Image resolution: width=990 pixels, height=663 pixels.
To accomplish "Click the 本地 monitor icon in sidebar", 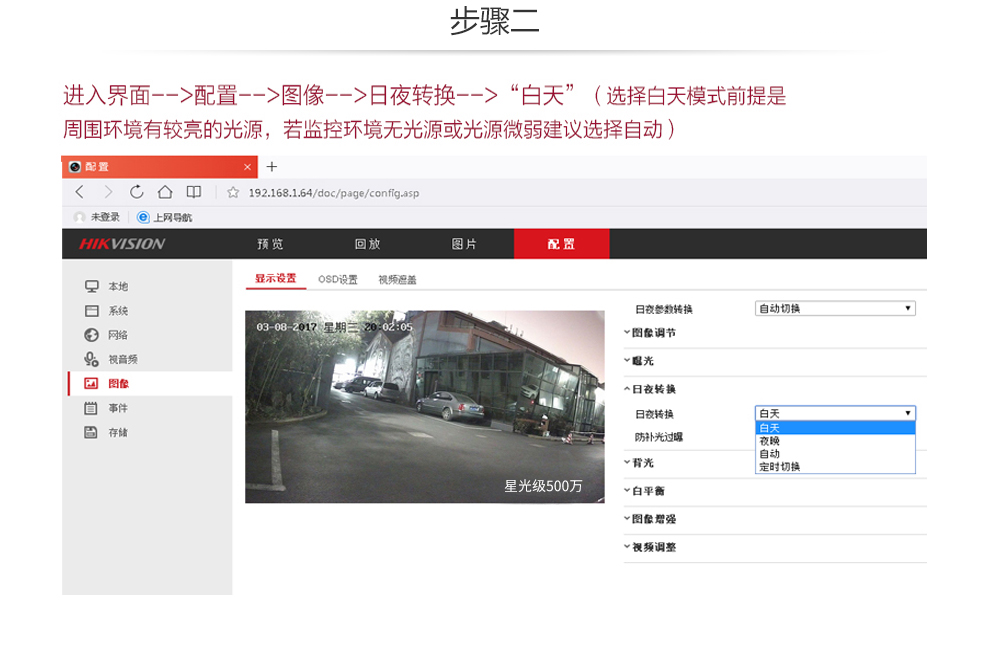I will tap(92, 287).
